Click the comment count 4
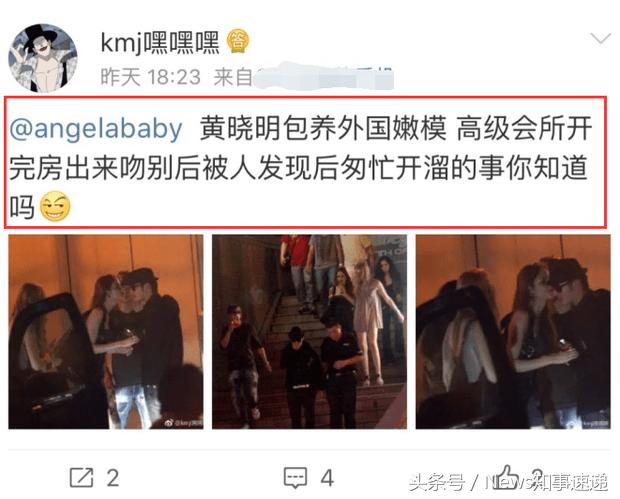Screen dimensions: 620x499 327,478
